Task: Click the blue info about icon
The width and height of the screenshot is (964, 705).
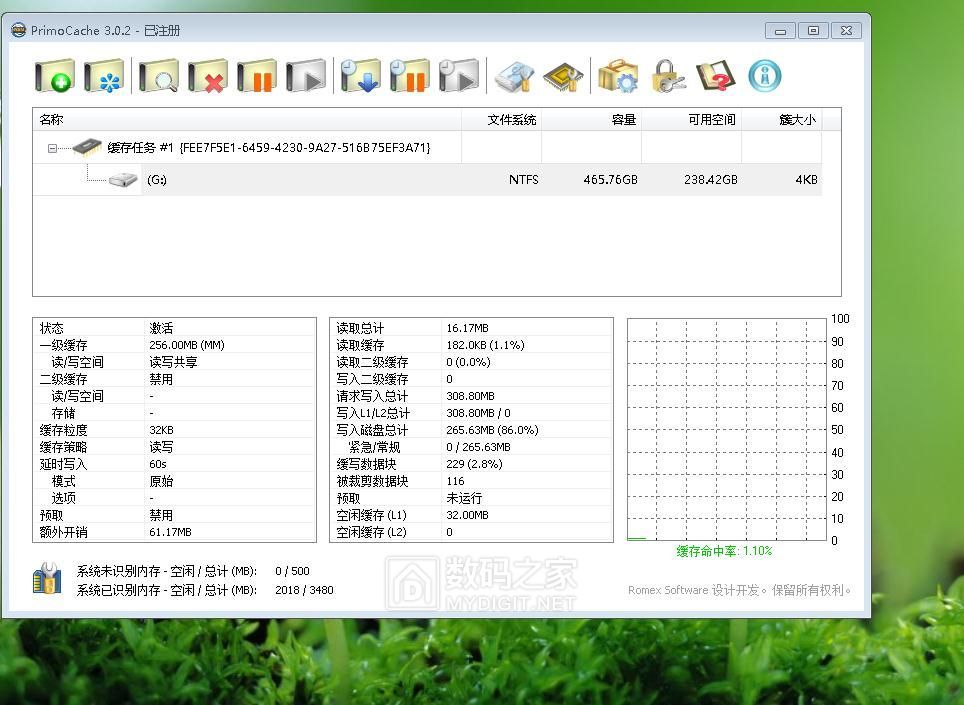Action: click(x=764, y=76)
